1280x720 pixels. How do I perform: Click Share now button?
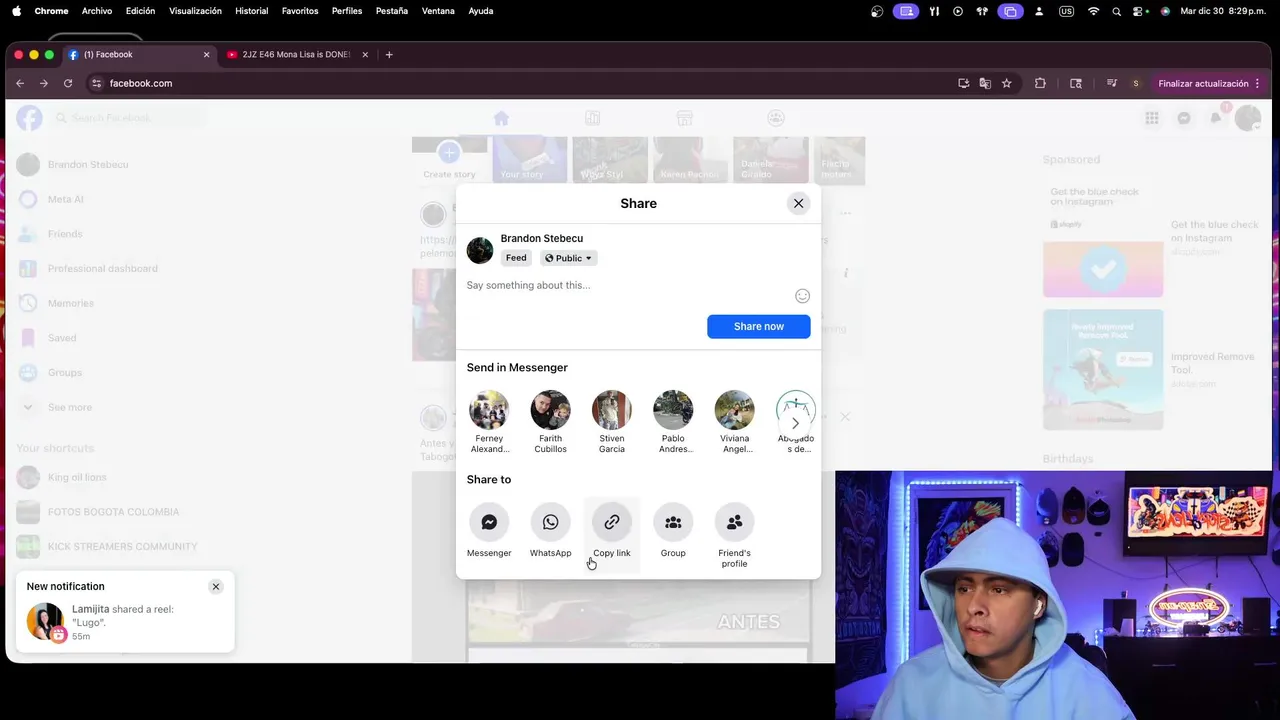point(759,326)
